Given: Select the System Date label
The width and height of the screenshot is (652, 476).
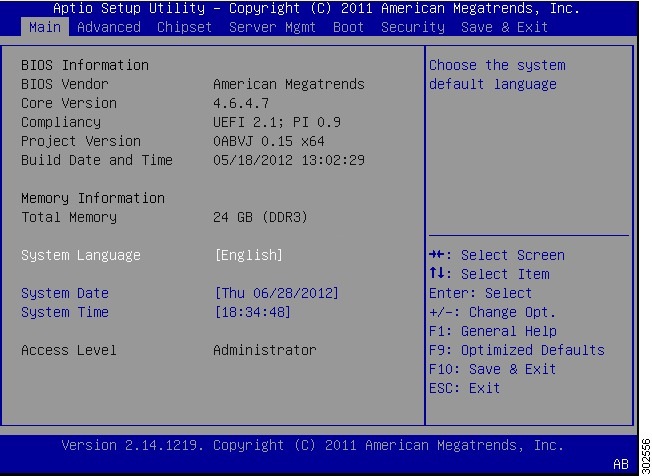Looking at the screenshot, I should (x=65, y=293).
